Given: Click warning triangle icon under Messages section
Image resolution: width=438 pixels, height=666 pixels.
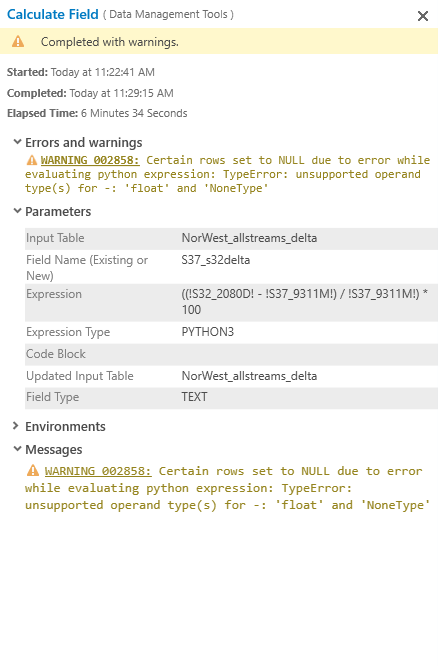Looking at the screenshot, I should (33, 471).
